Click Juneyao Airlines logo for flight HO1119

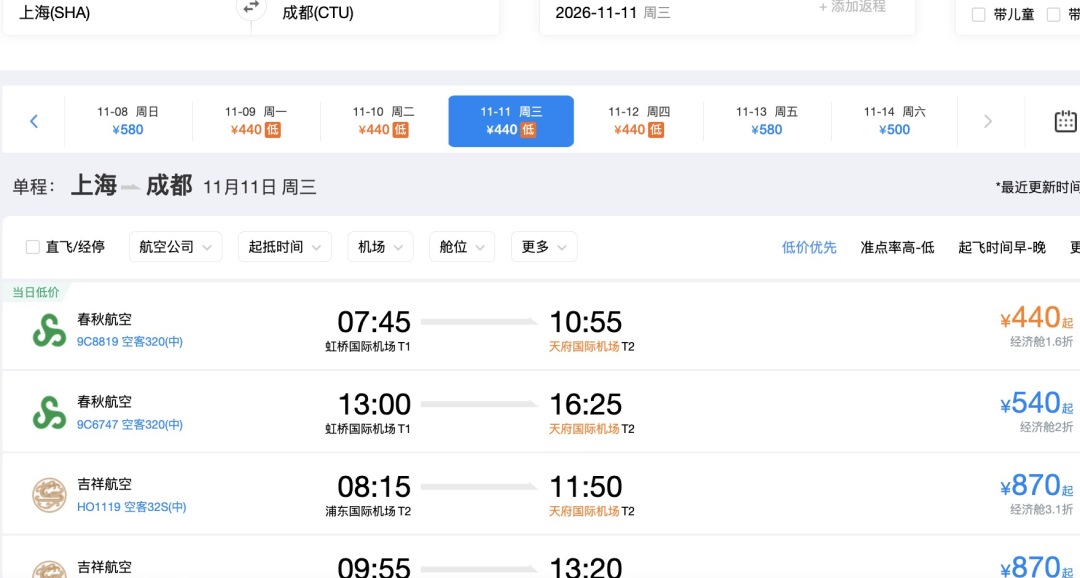(50, 495)
